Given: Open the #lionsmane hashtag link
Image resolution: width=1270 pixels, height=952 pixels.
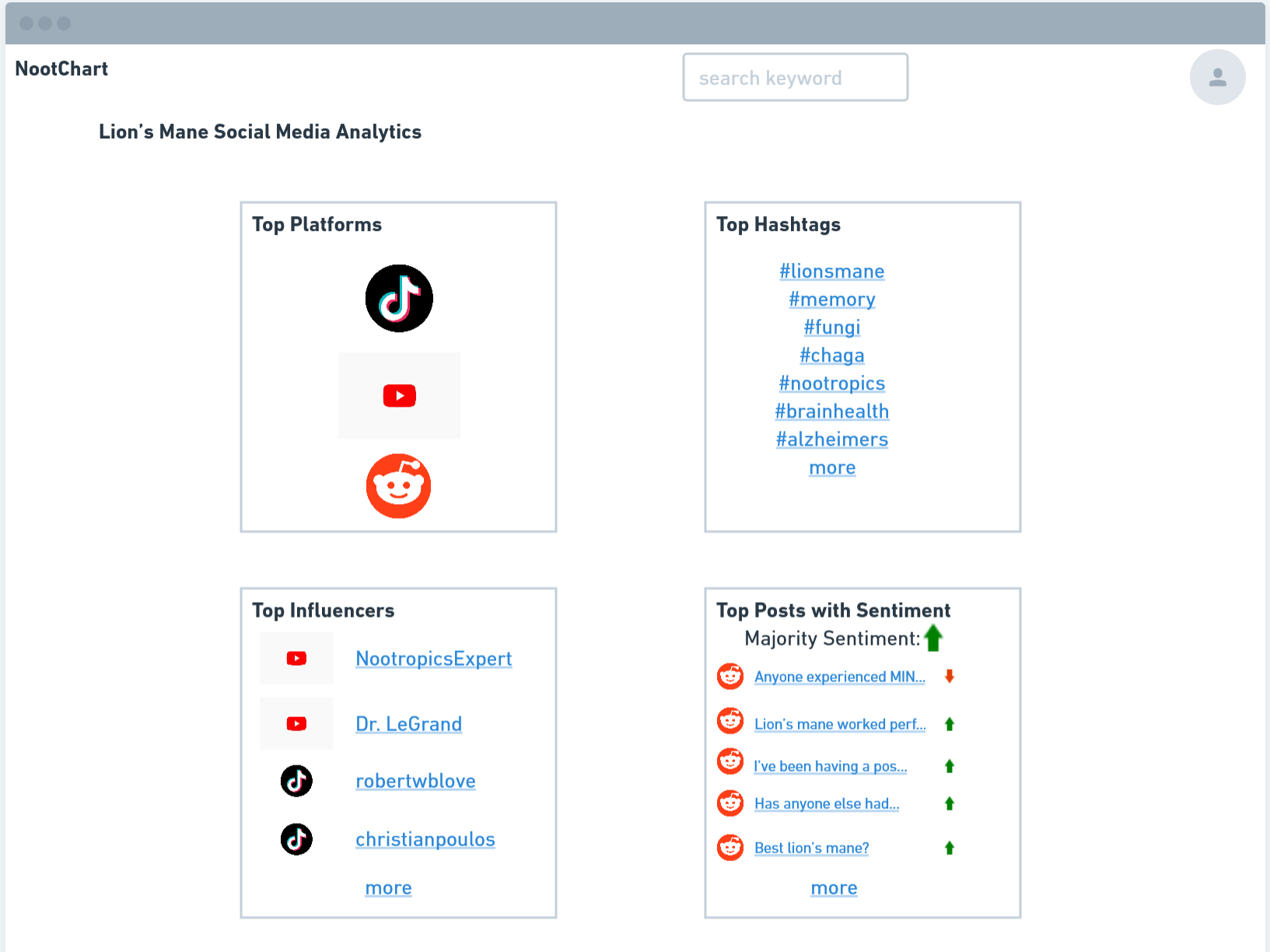Looking at the screenshot, I should pyautogui.click(x=832, y=271).
